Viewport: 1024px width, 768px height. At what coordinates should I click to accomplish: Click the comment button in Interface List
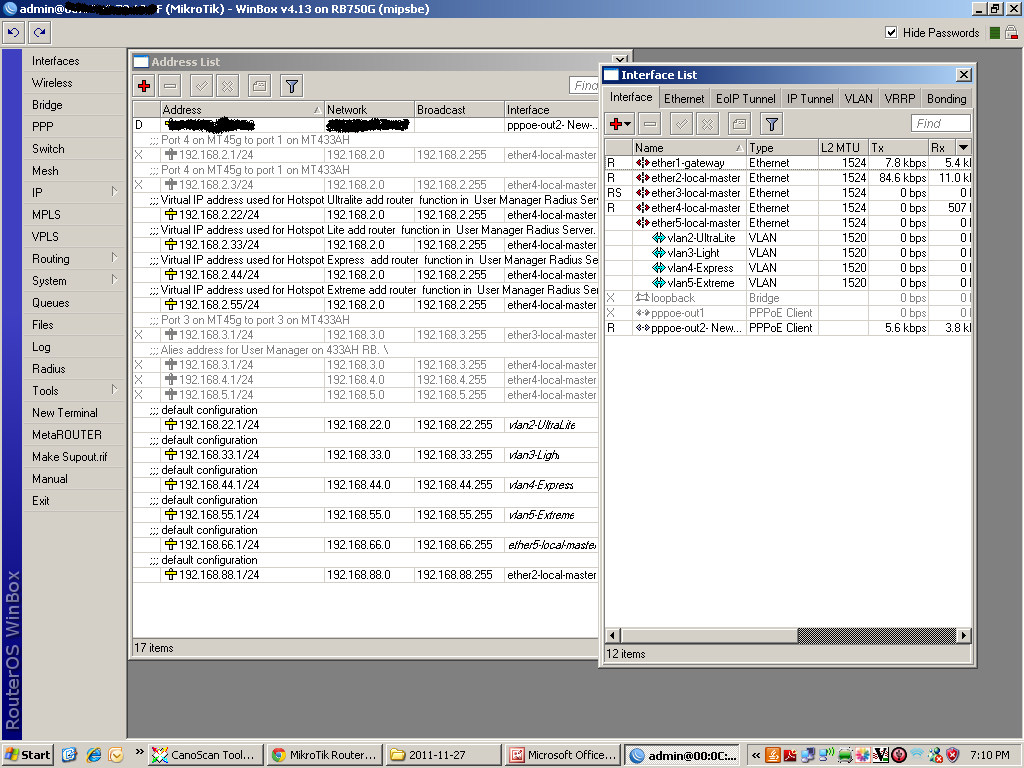739,123
